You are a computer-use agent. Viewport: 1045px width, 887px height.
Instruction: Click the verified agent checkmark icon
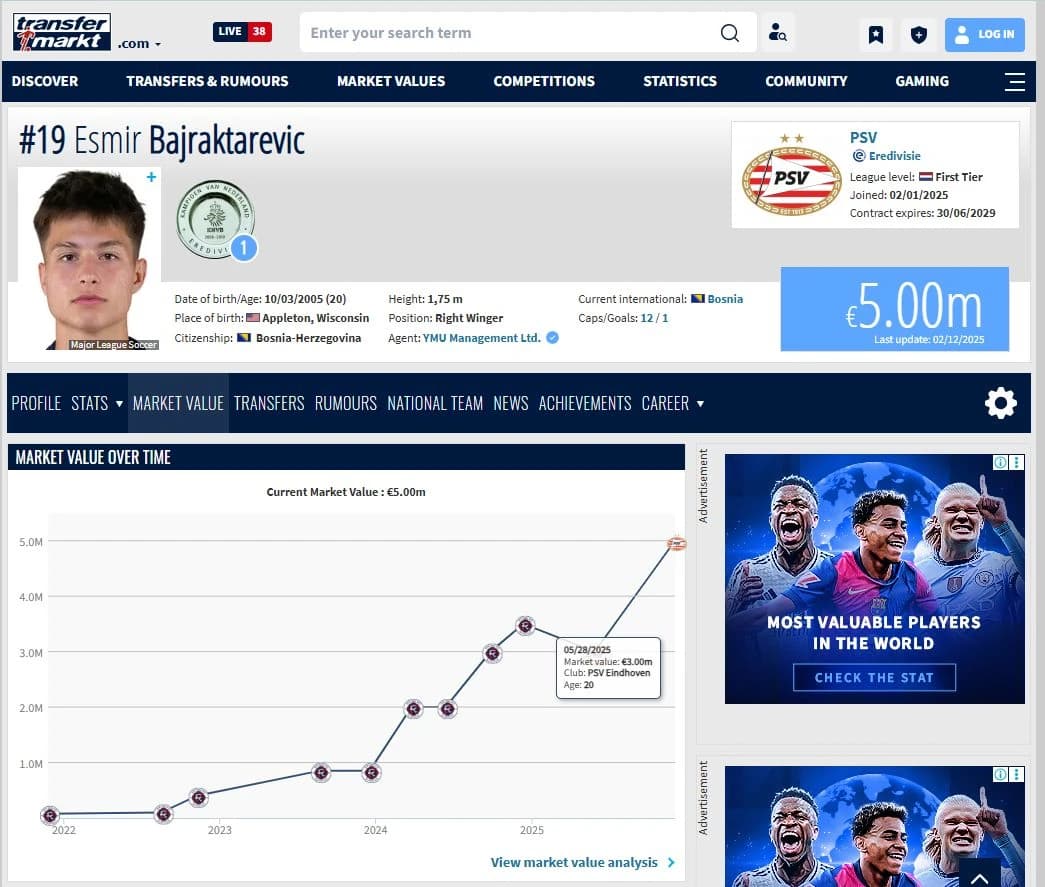[552, 338]
